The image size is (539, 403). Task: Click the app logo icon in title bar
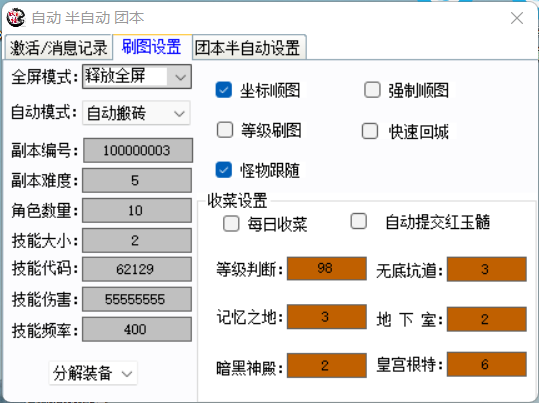[x=16, y=18]
